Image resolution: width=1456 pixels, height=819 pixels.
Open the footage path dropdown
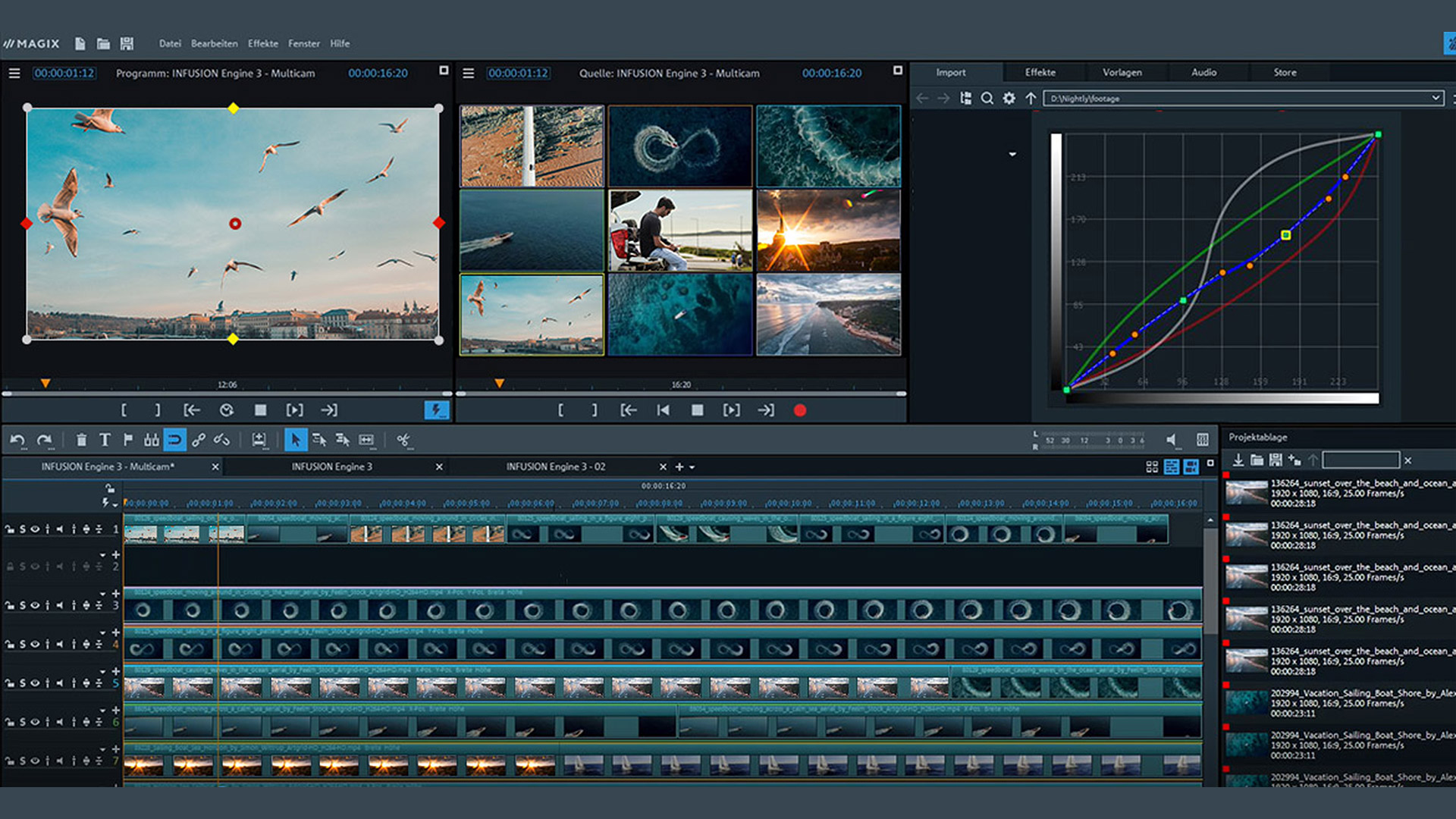pyautogui.click(x=1435, y=98)
